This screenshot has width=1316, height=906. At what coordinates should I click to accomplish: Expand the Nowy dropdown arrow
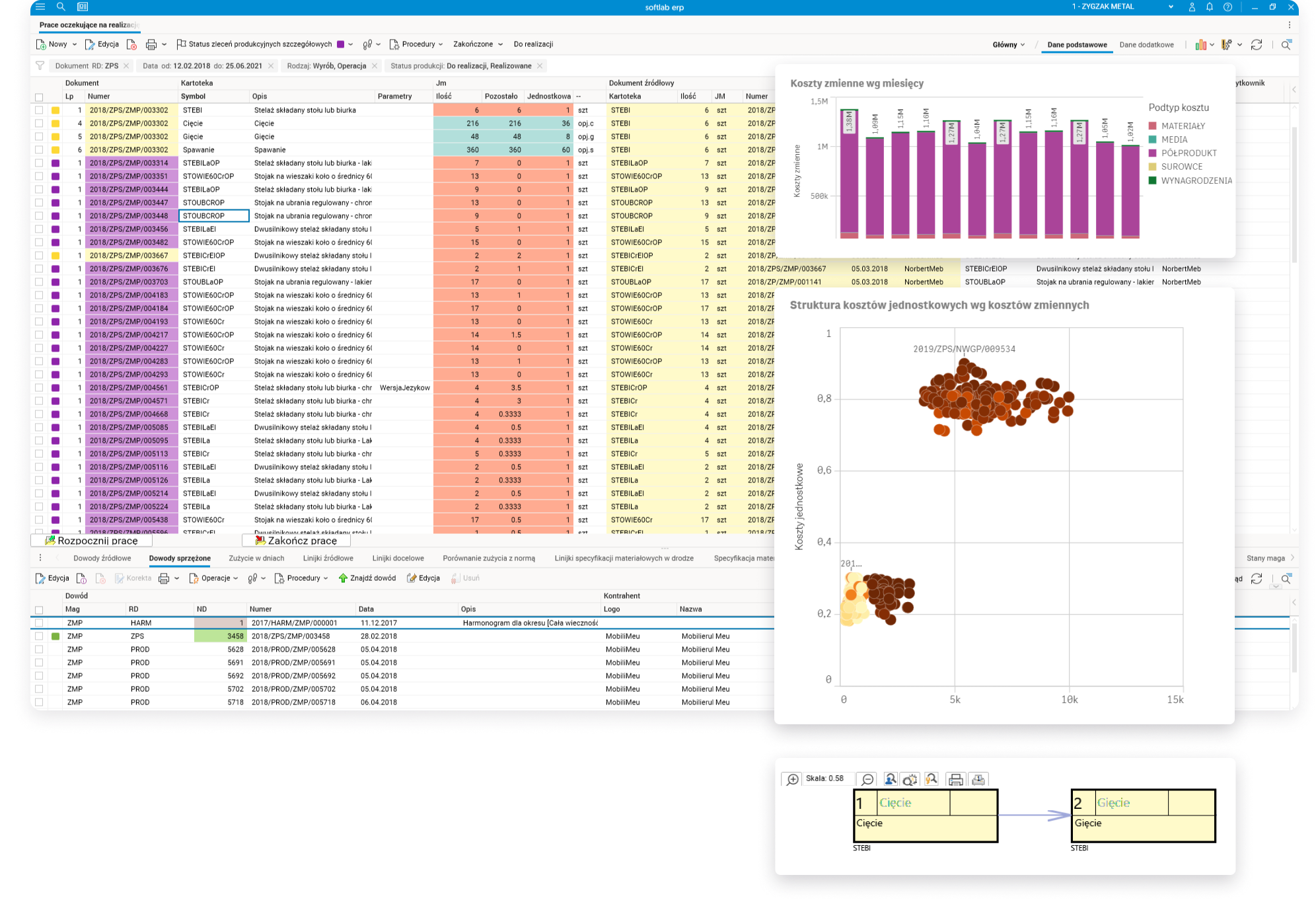coord(74,45)
